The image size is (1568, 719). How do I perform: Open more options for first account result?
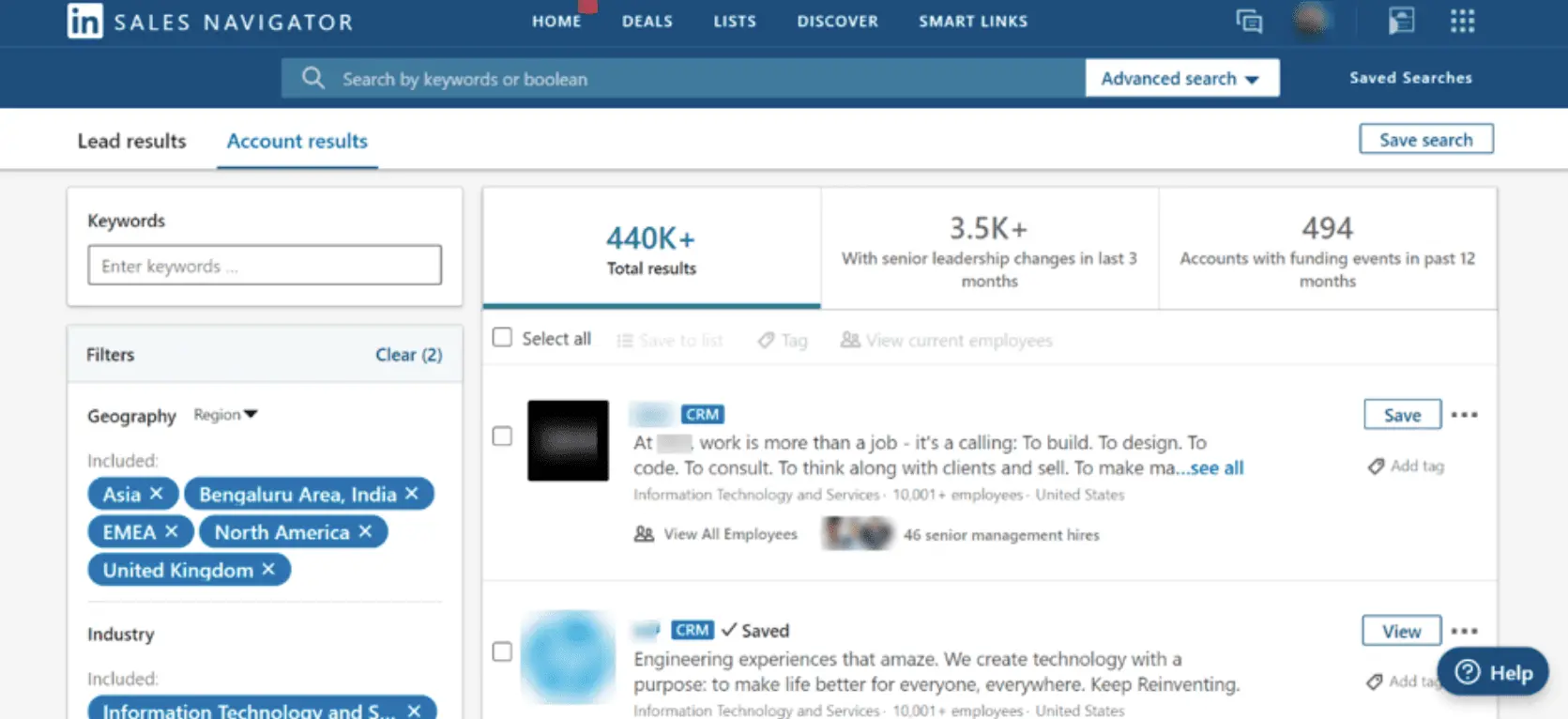[1464, 415]
